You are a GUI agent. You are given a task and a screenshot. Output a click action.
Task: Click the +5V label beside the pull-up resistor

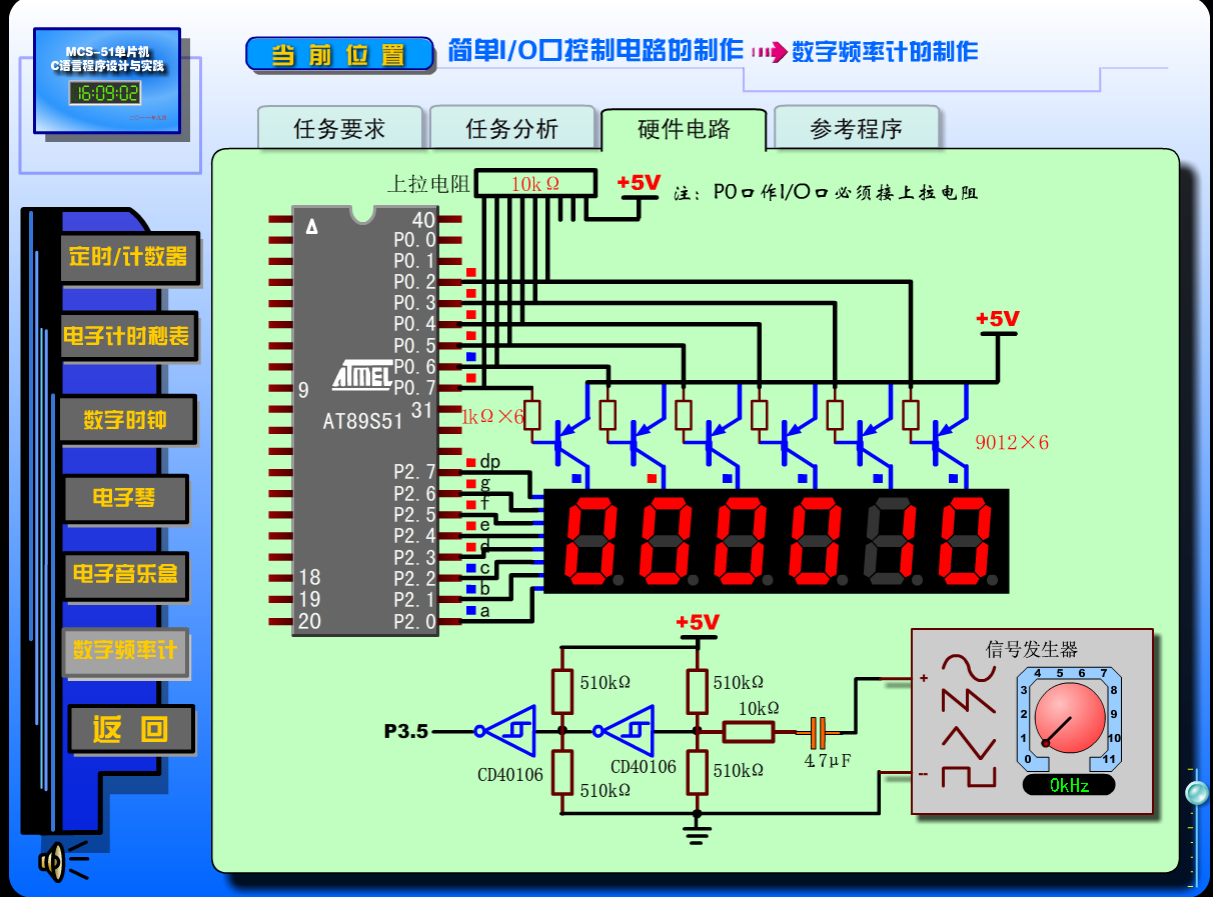(x=639, y=182)
